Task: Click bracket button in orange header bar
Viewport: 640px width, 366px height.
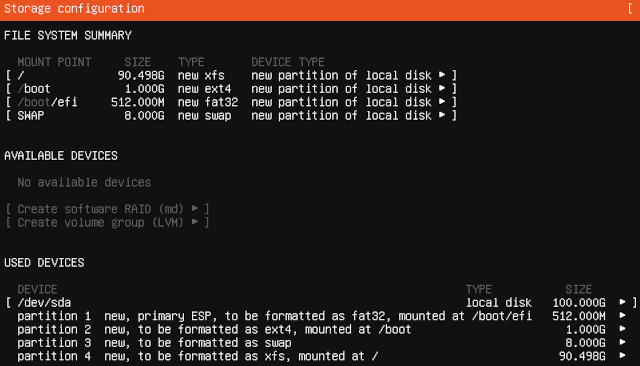Action: pyautogui.click(x=630, y=9)
